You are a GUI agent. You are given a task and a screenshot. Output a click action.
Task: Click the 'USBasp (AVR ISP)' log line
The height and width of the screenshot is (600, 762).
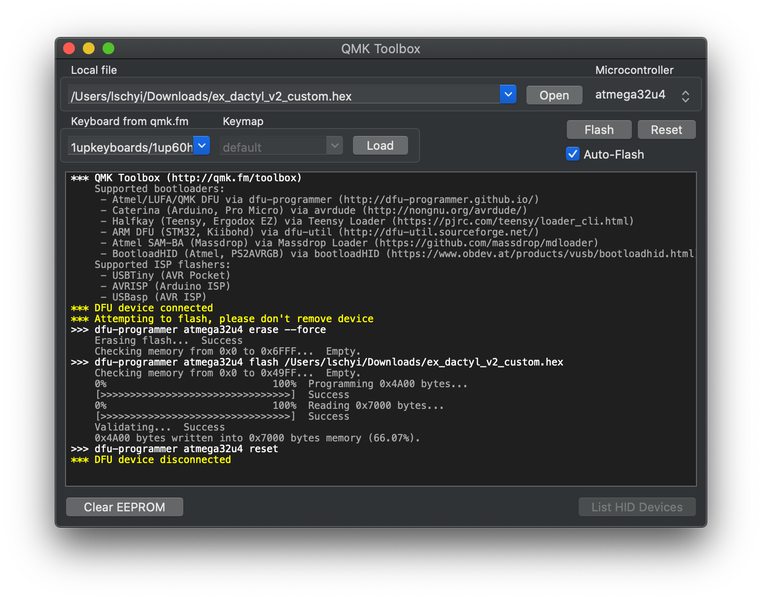154,297
